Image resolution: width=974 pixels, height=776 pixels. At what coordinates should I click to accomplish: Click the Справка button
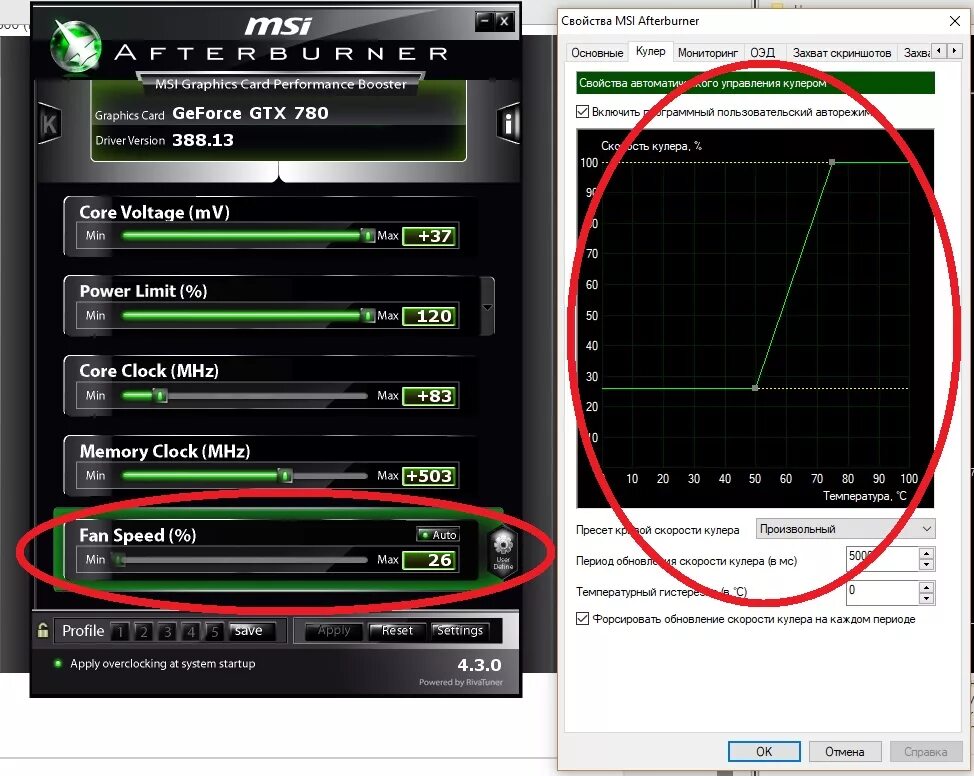(925, 751)
